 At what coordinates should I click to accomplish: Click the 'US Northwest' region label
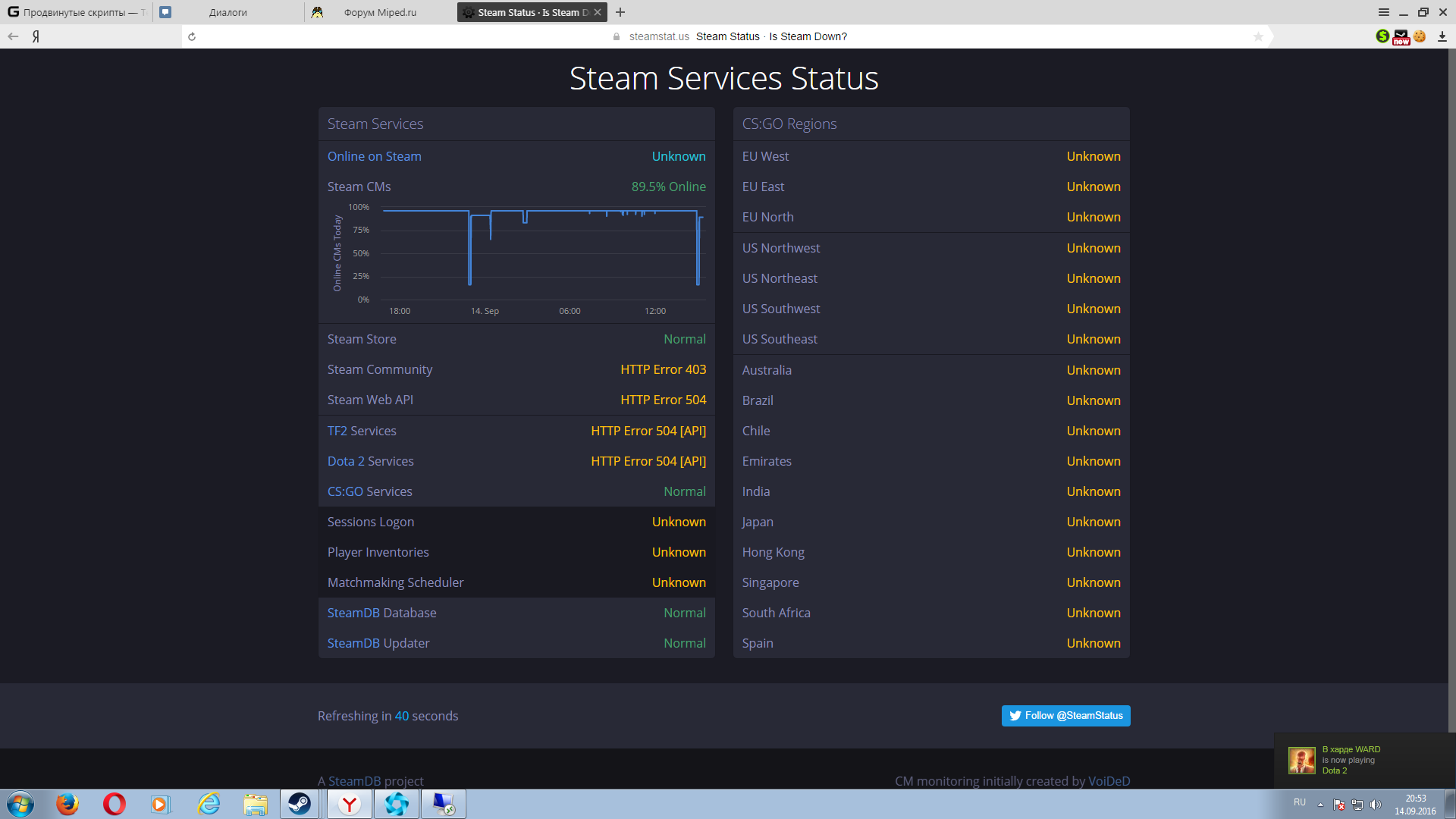pos(780,248)
